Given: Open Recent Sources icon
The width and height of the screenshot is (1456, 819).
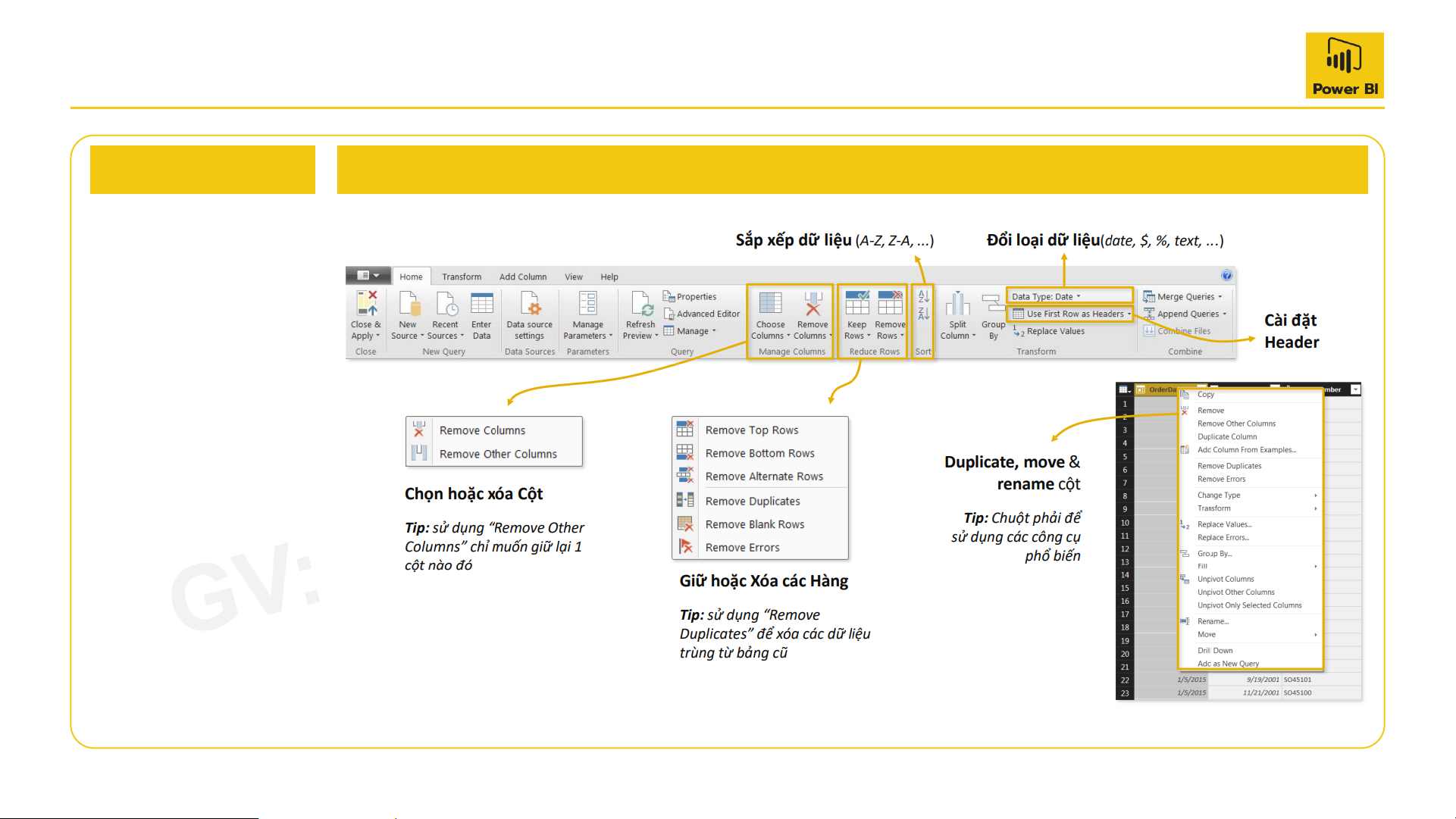Looking at the screenshot, I should (x=446, y=304).
